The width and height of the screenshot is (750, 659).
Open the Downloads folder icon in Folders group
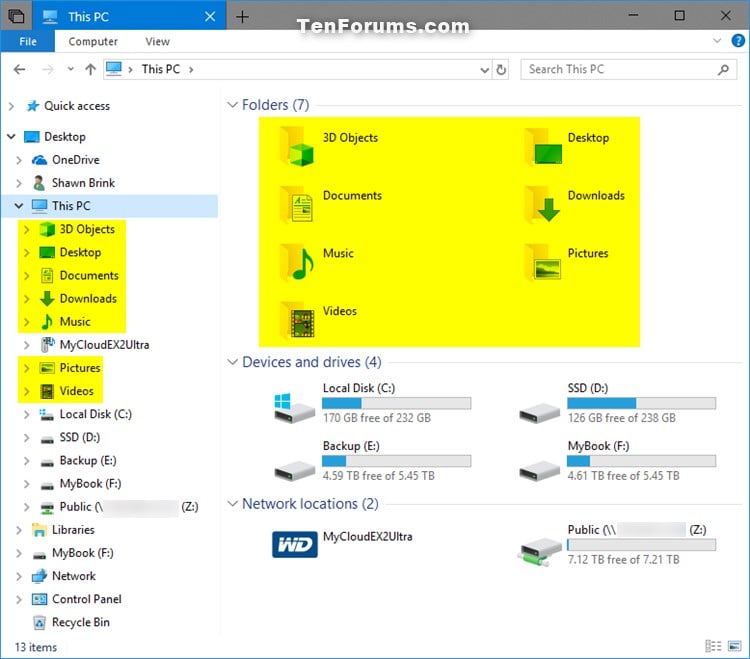click(543, 204)
